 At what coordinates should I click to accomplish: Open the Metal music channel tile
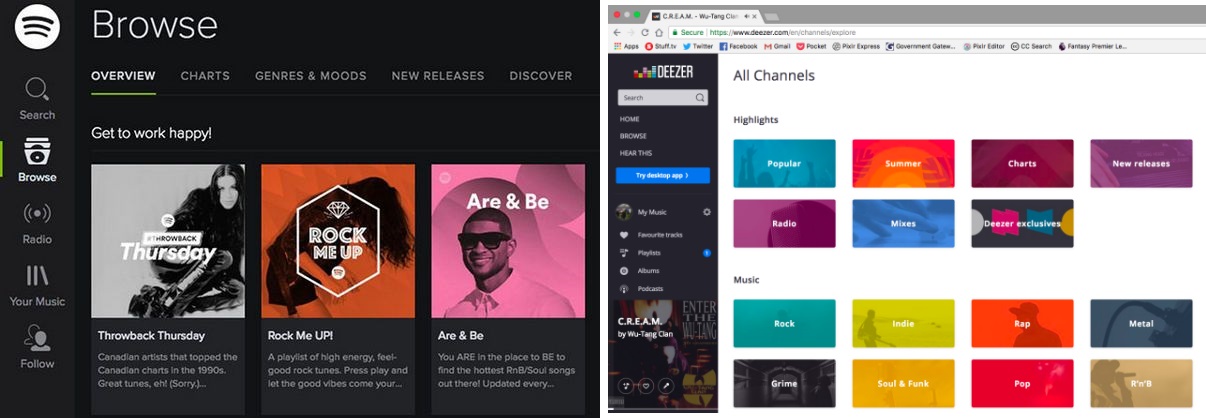coord(1141,324)
